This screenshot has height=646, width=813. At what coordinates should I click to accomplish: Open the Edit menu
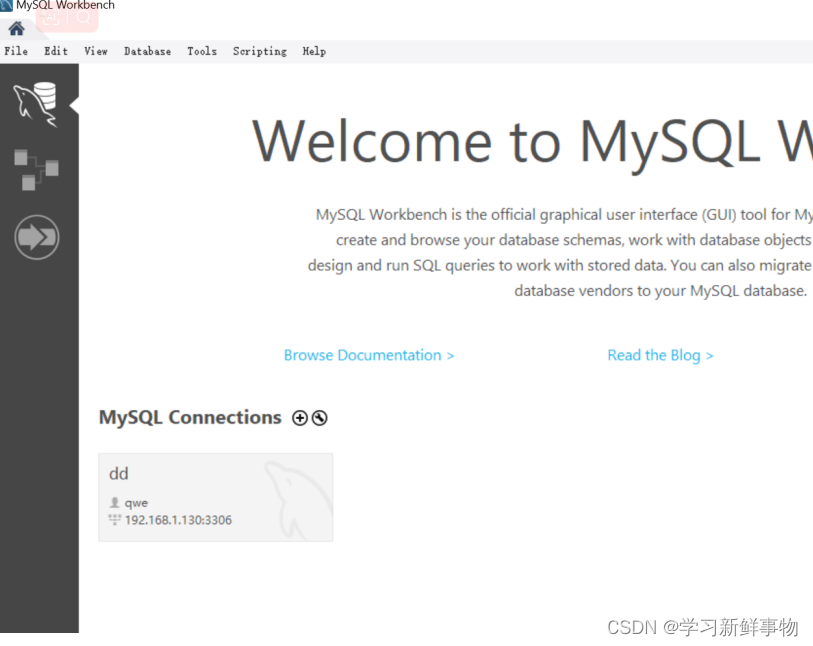click(56, 51)
